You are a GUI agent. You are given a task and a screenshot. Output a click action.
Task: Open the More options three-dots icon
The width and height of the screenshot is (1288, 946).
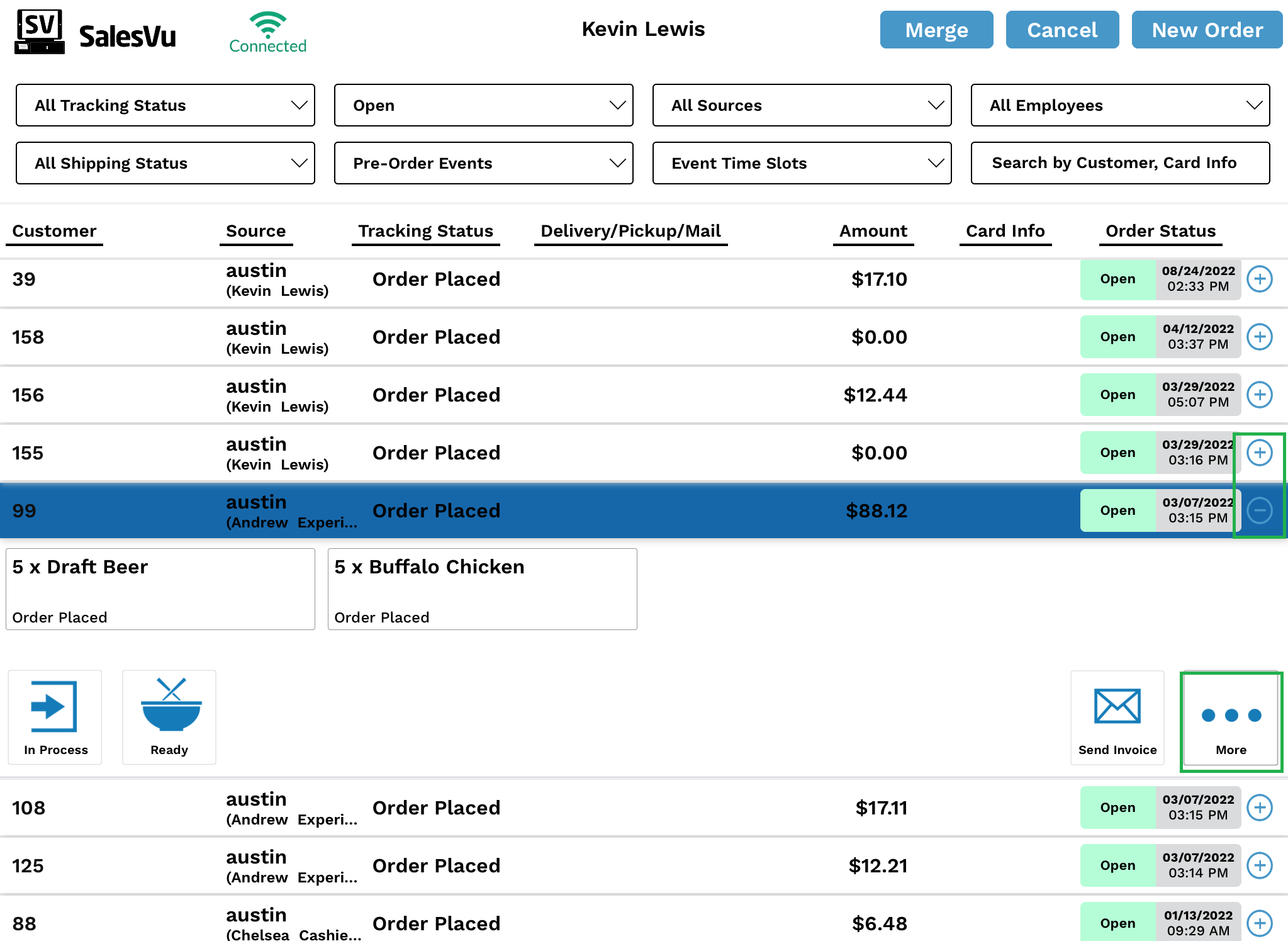pos(1231,716)
